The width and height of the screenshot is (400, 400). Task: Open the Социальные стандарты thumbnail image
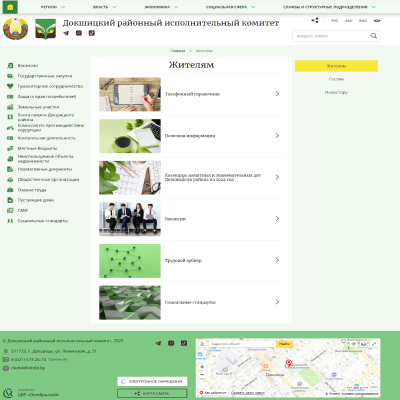click(x=130, y=302)
